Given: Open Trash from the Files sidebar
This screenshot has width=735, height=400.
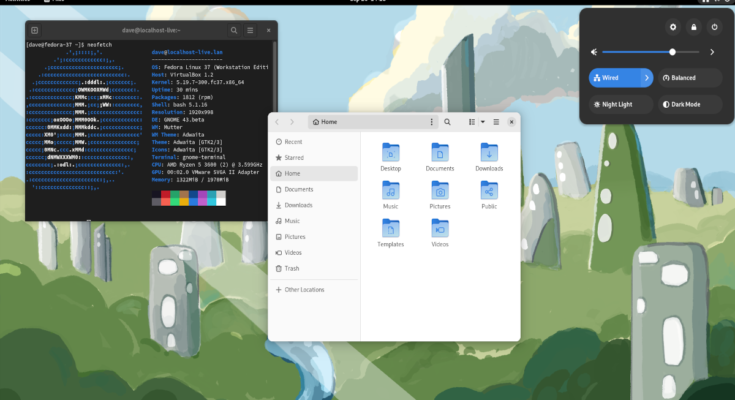Looking at the screenshot, I should 291,268.
